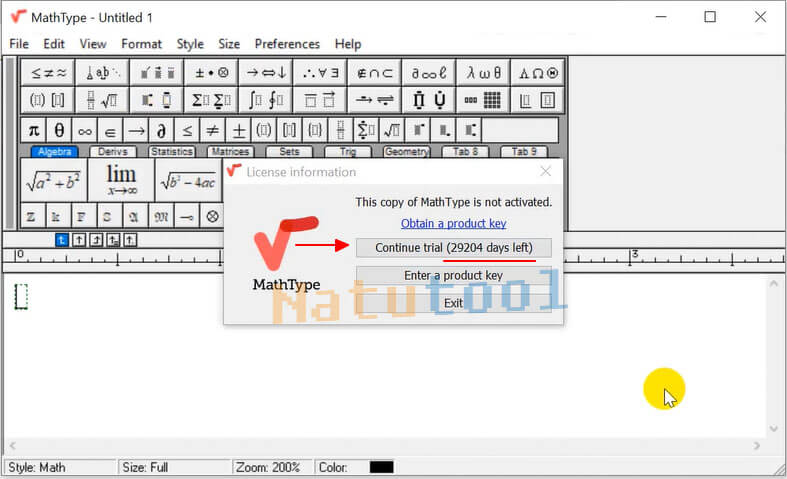This screenshot has width=787, height=479.
Task: Insert the sqrt(a²+b²) expression
Action: [x=54, y=180]
